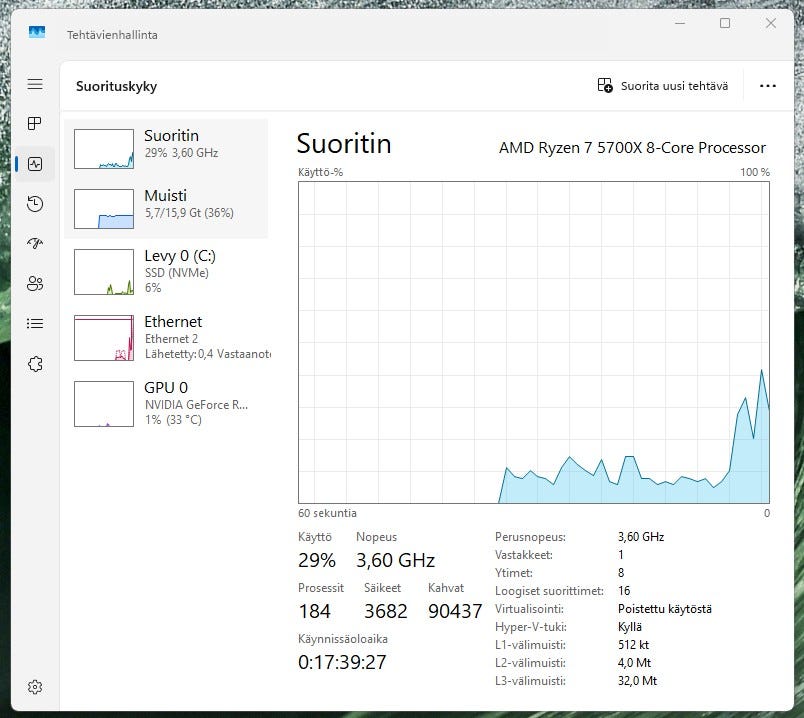Open the Startup apps sidebar icon
Screen dimensions: 804x718
pos(35,243)
